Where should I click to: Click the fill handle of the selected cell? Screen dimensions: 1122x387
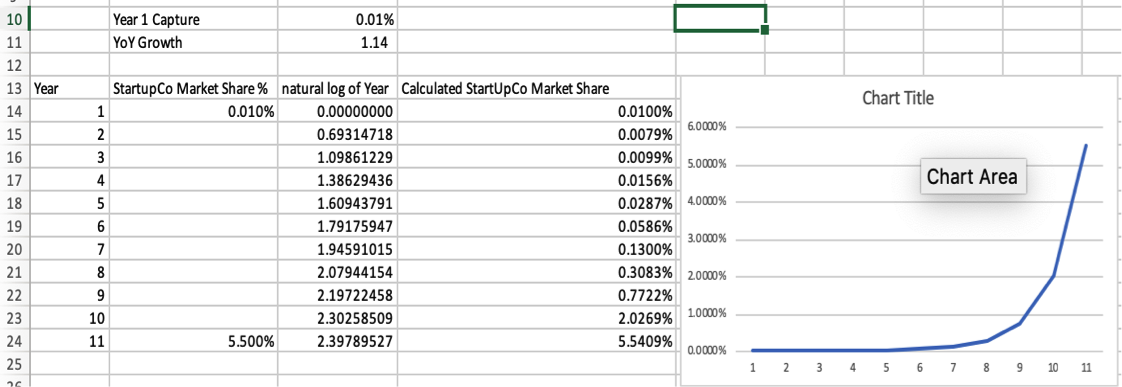tap(765, 30)
